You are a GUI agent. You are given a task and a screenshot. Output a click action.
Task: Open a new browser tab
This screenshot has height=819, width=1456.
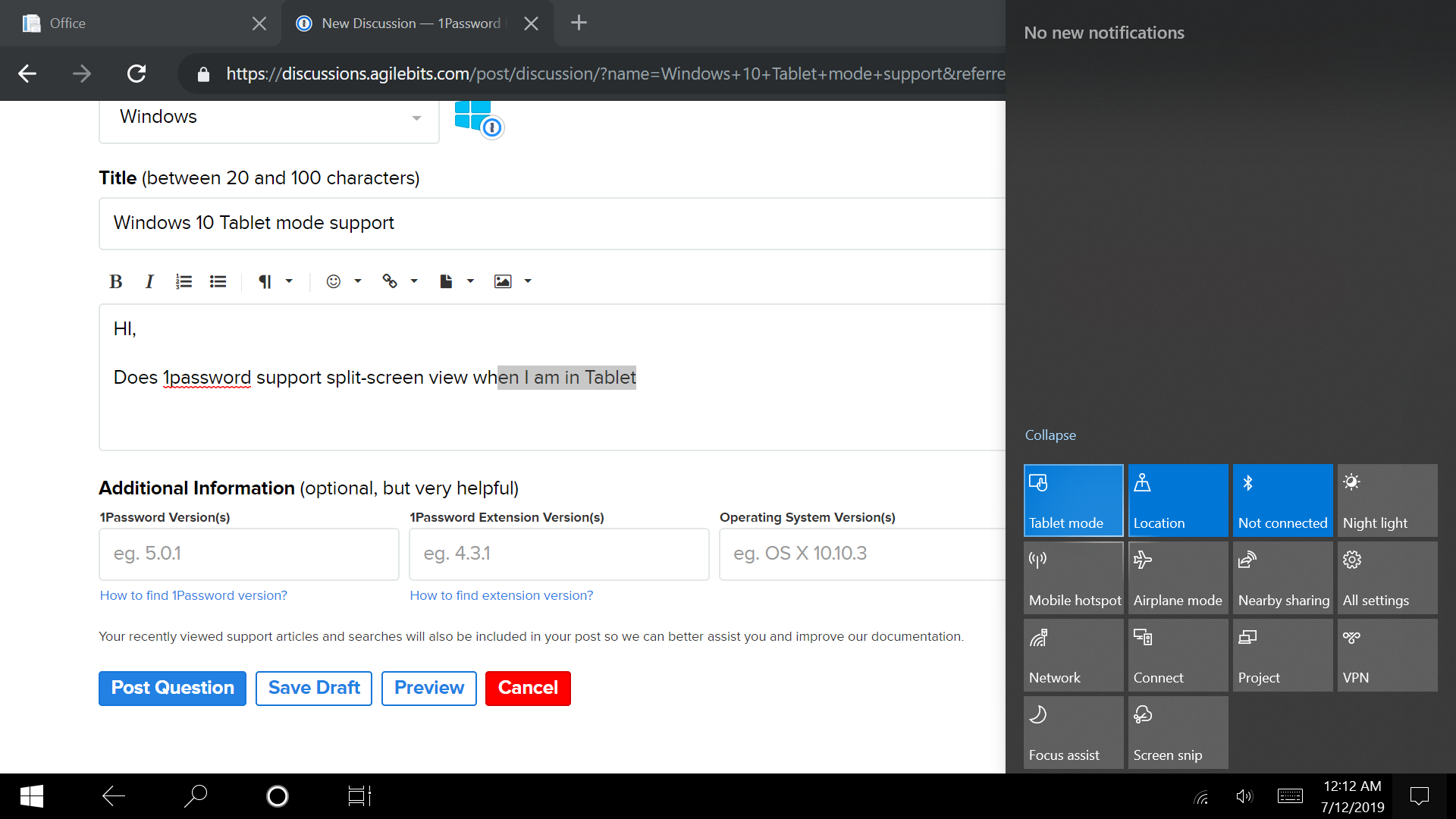tap(579, 23)
